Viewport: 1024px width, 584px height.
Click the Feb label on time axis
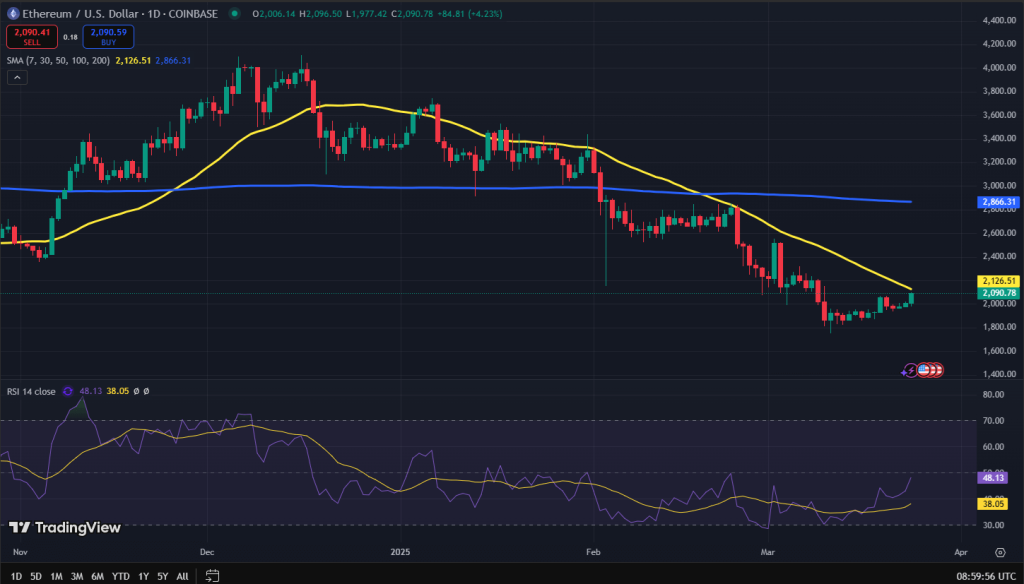coord(593,552)
